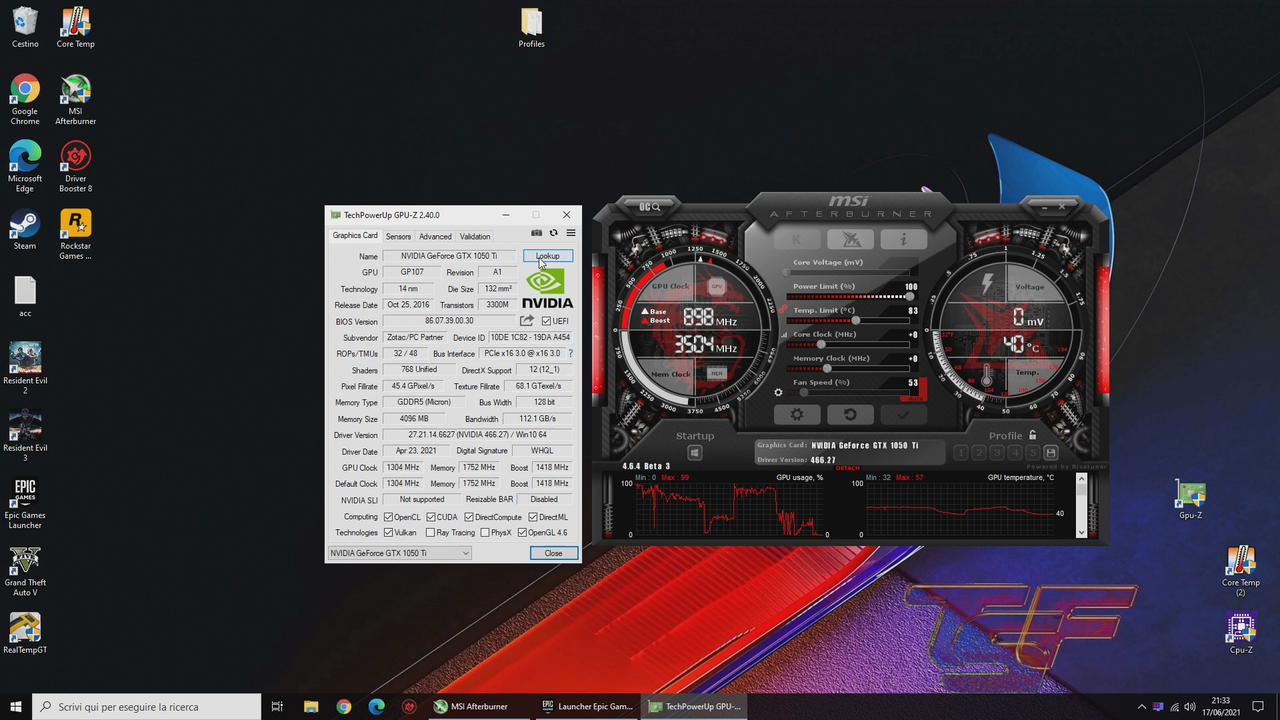Switch to the Advanced tab in GPU-Z

point(435,237)
